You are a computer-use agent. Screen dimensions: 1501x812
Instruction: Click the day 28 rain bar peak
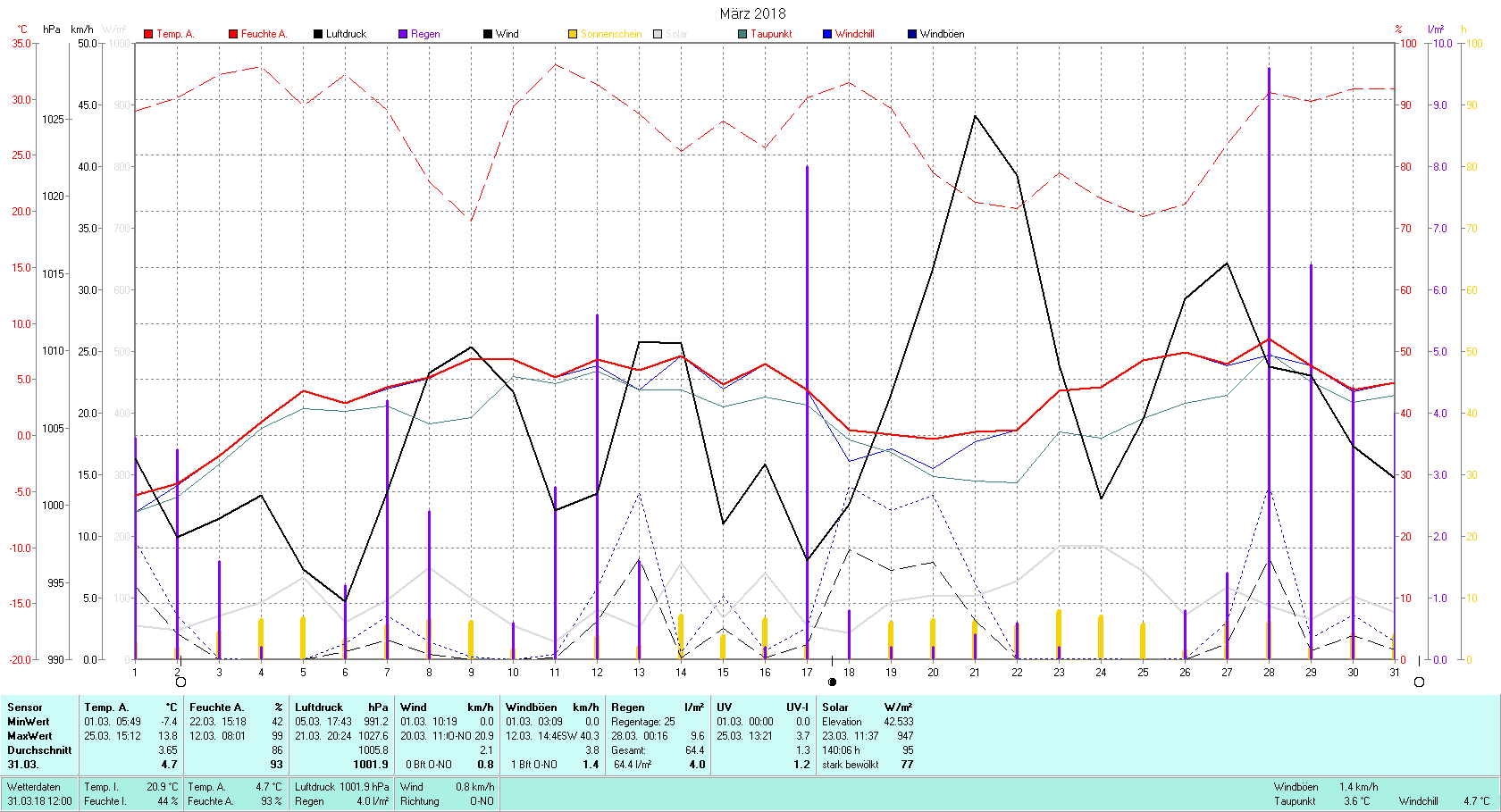tap(1269, 69)
